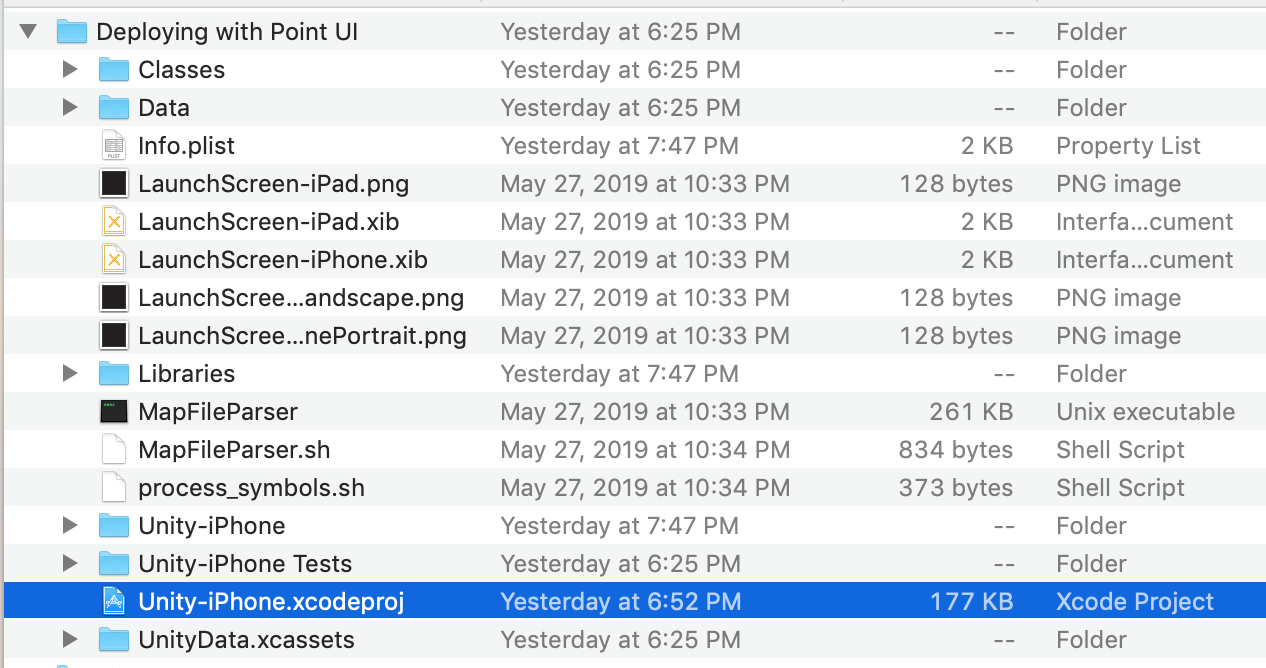The width and height of the screenshot is (1266, 668).
Task: Click the process_symbols.sh script icon
Action: [114, 488]
